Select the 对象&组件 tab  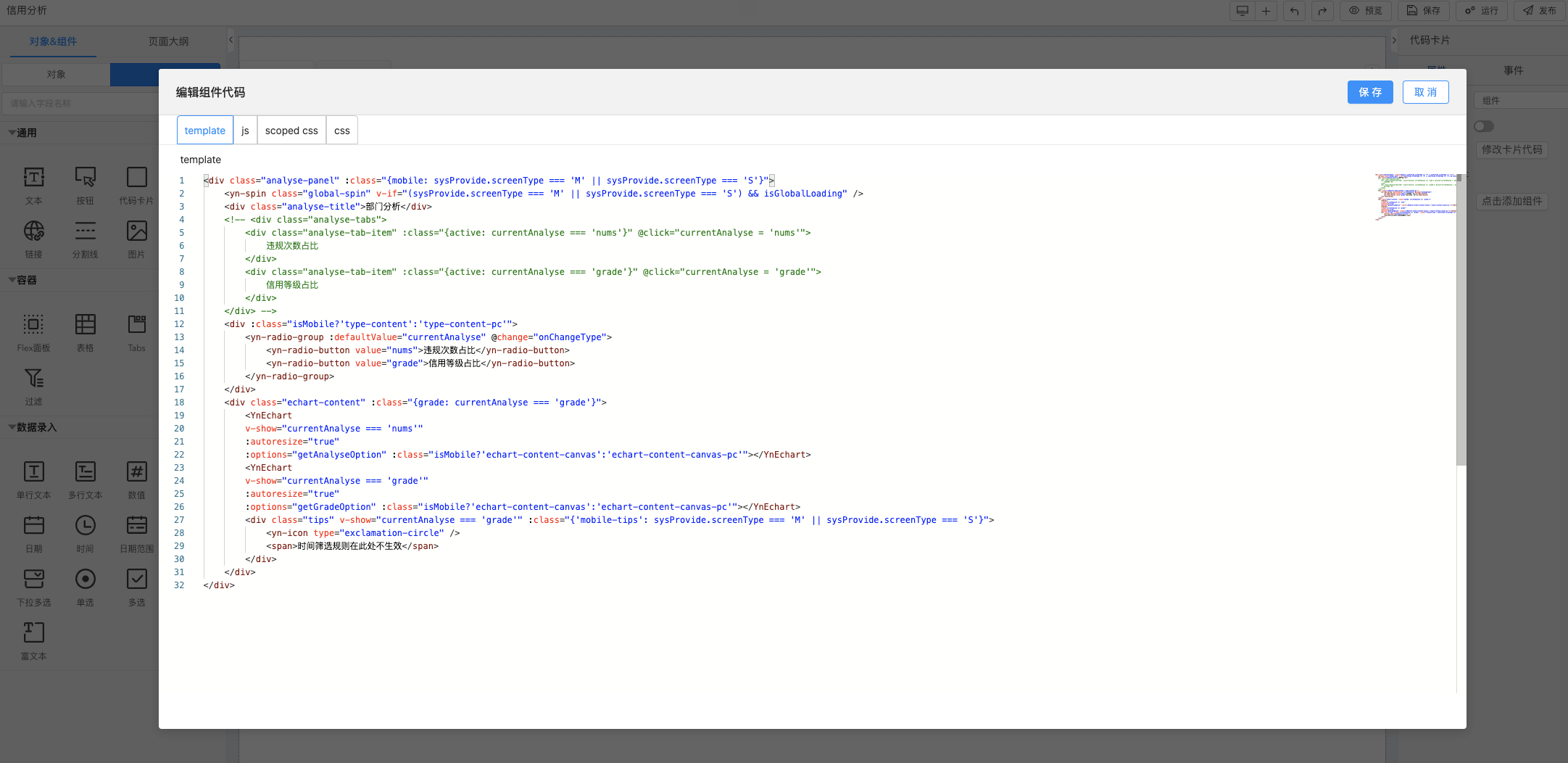53,41
